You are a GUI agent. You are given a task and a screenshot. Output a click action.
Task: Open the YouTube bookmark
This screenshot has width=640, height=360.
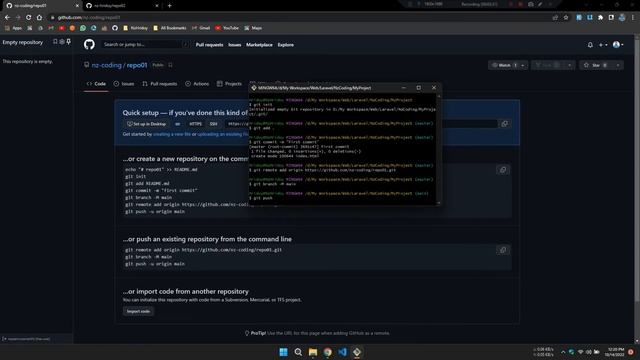point(227,28)
